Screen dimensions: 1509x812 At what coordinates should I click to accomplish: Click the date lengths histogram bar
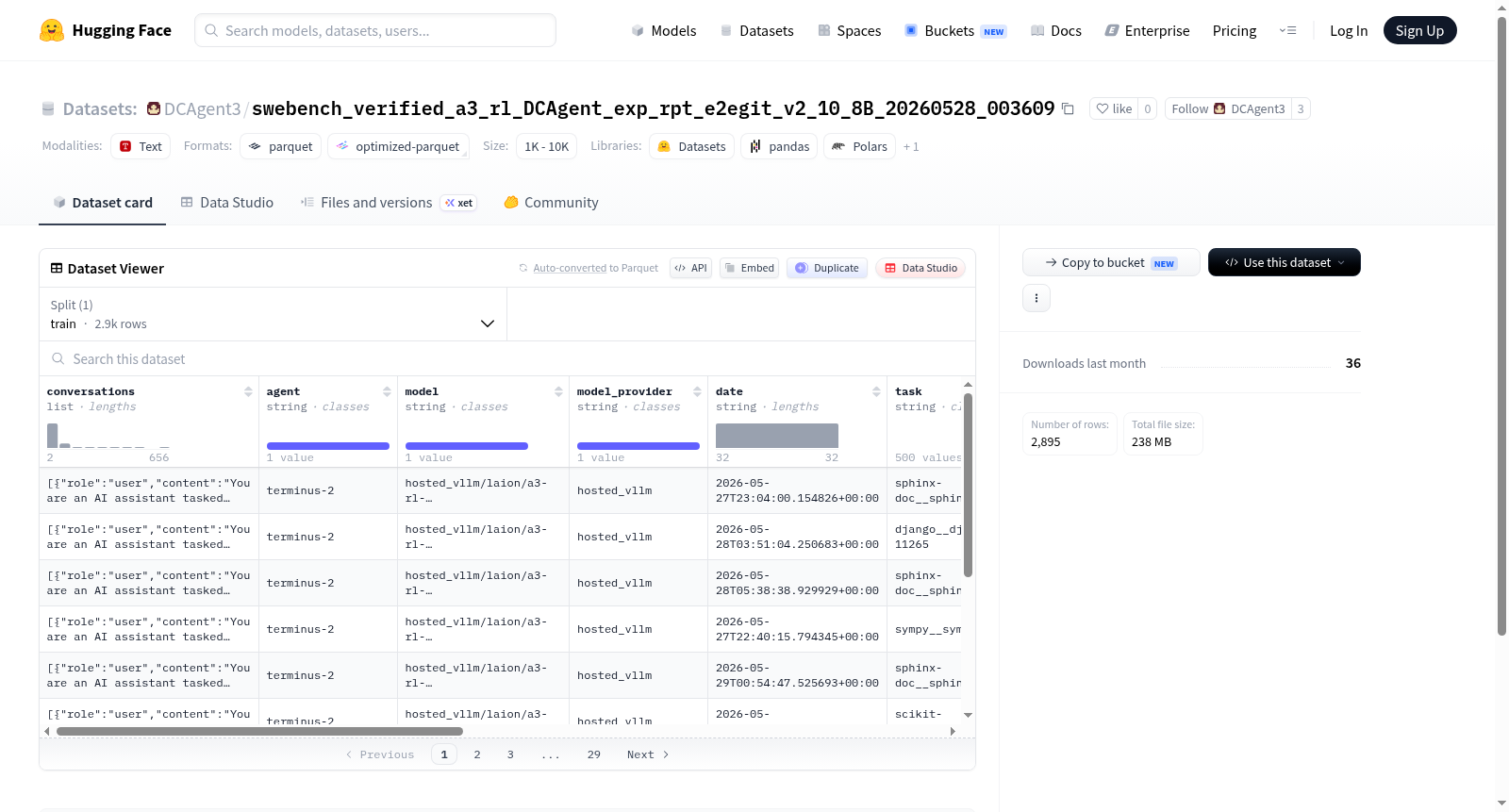point(777,436)
